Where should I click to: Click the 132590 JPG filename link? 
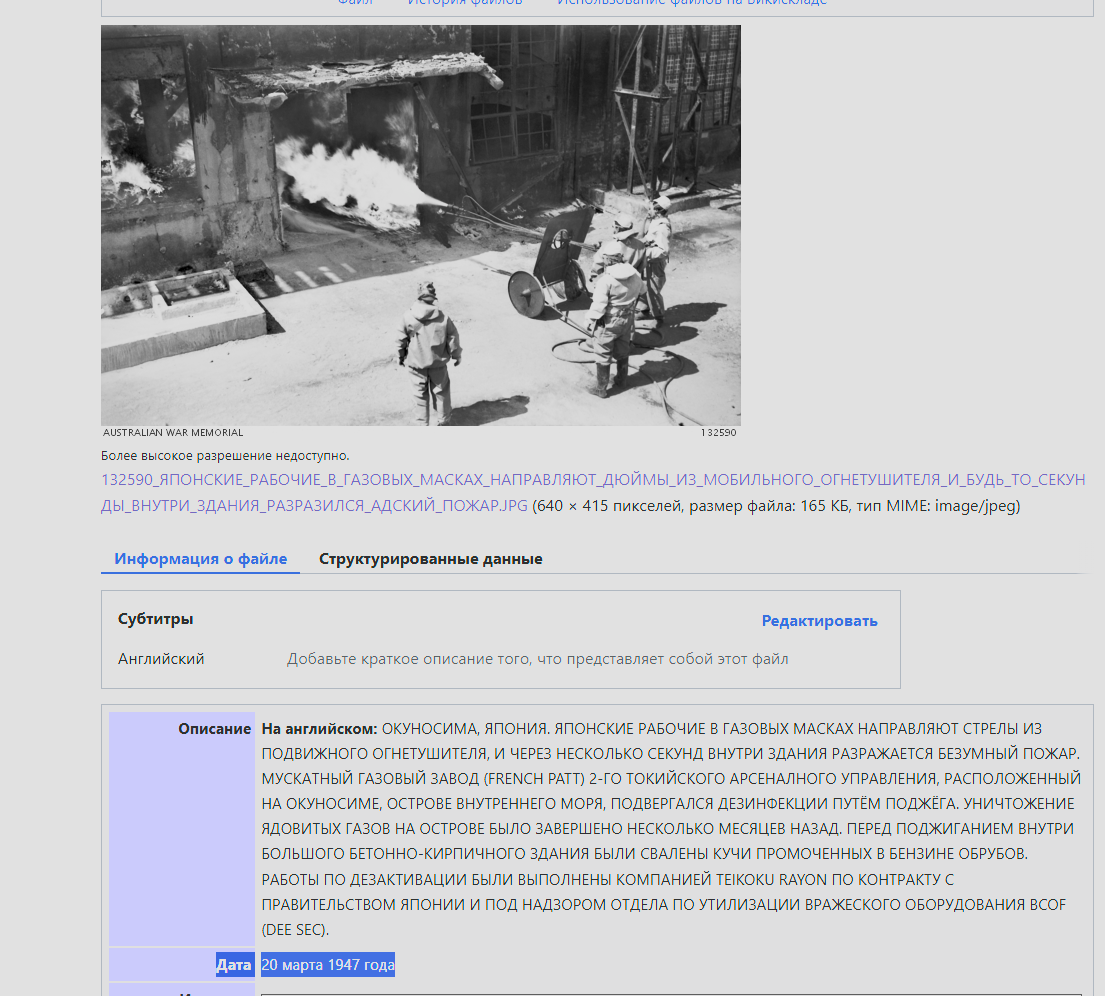(x=592, y=481)
